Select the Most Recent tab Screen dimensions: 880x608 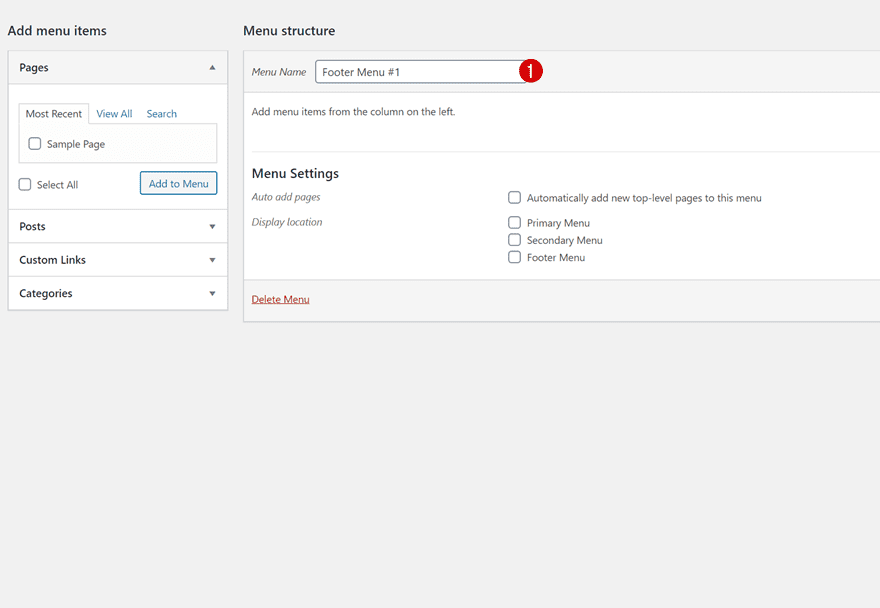coord(53,113)
